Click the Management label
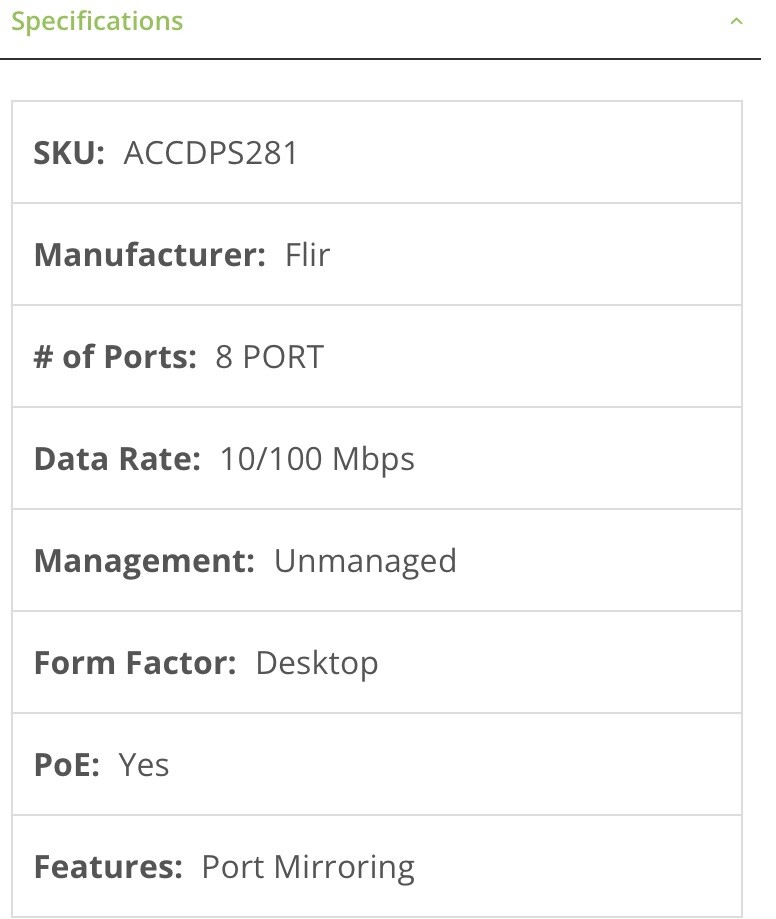The height and width of the screenshot is (919, 776). coord(144,561)
